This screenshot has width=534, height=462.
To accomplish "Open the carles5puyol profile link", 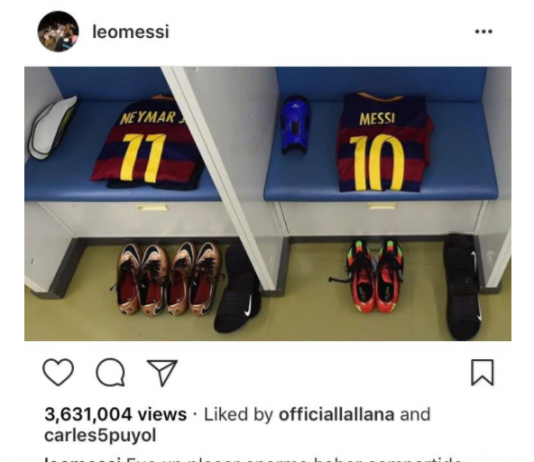I will [x=100, y=435].
